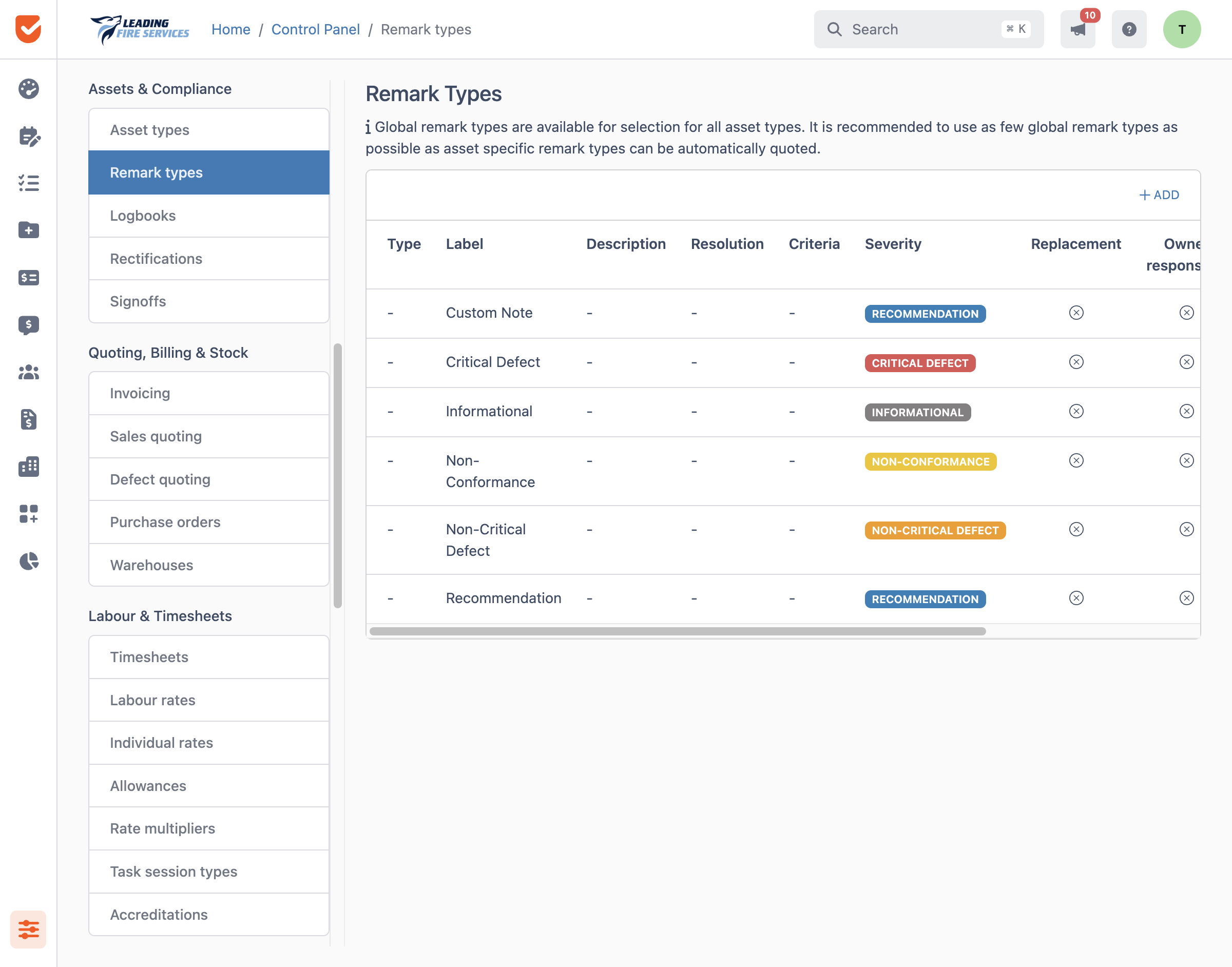Open the user avatar T menu
This screenshot has width=1232, height=967.
(x=1182, y=29)
